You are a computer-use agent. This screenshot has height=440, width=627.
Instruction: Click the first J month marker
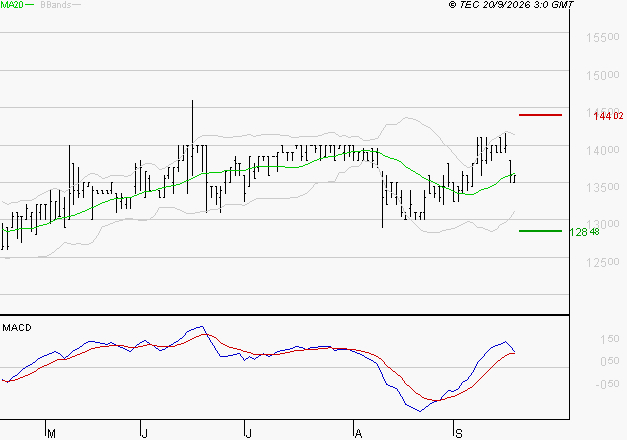coord(145,434)
